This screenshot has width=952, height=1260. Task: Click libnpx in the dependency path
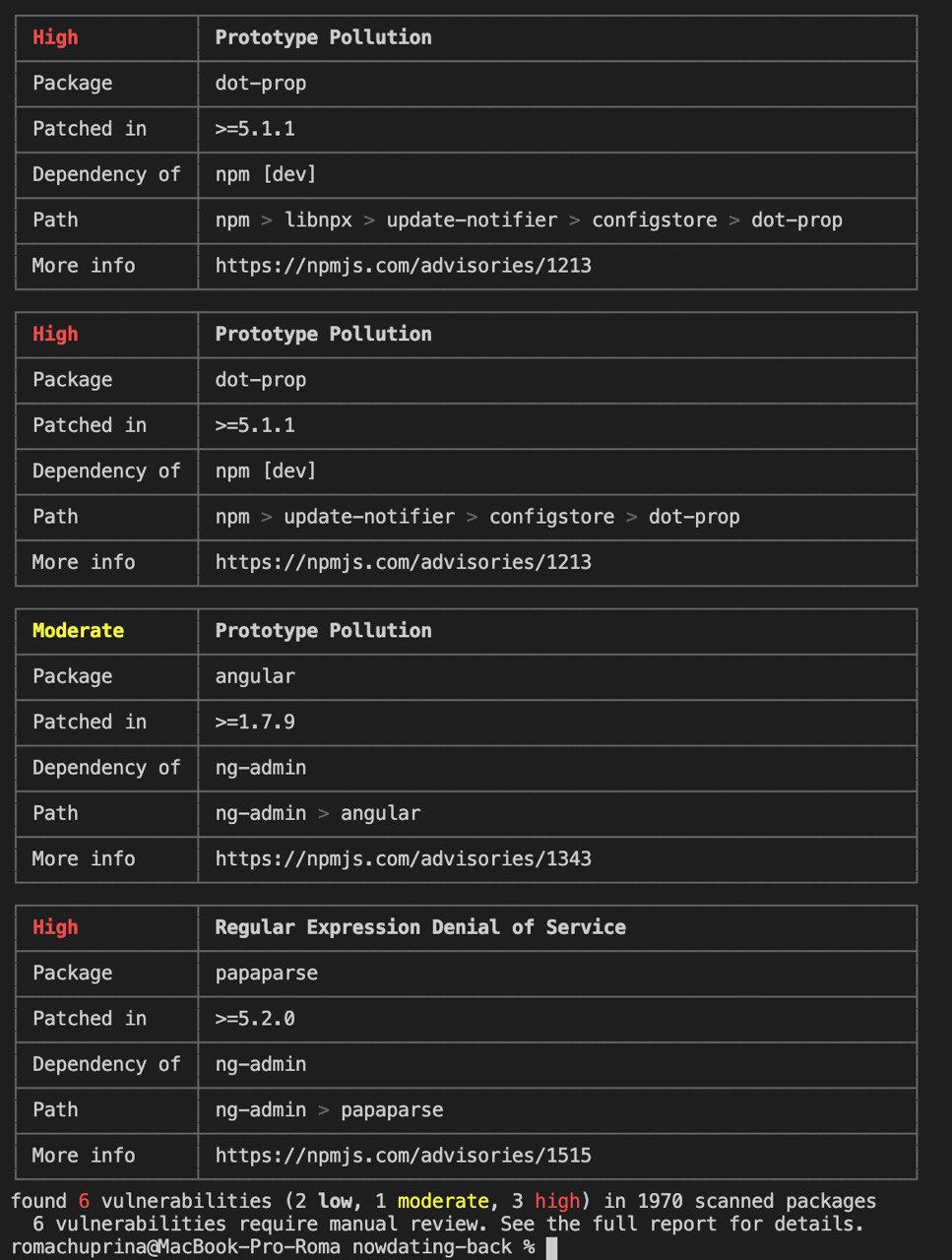[x=318, y=220]
